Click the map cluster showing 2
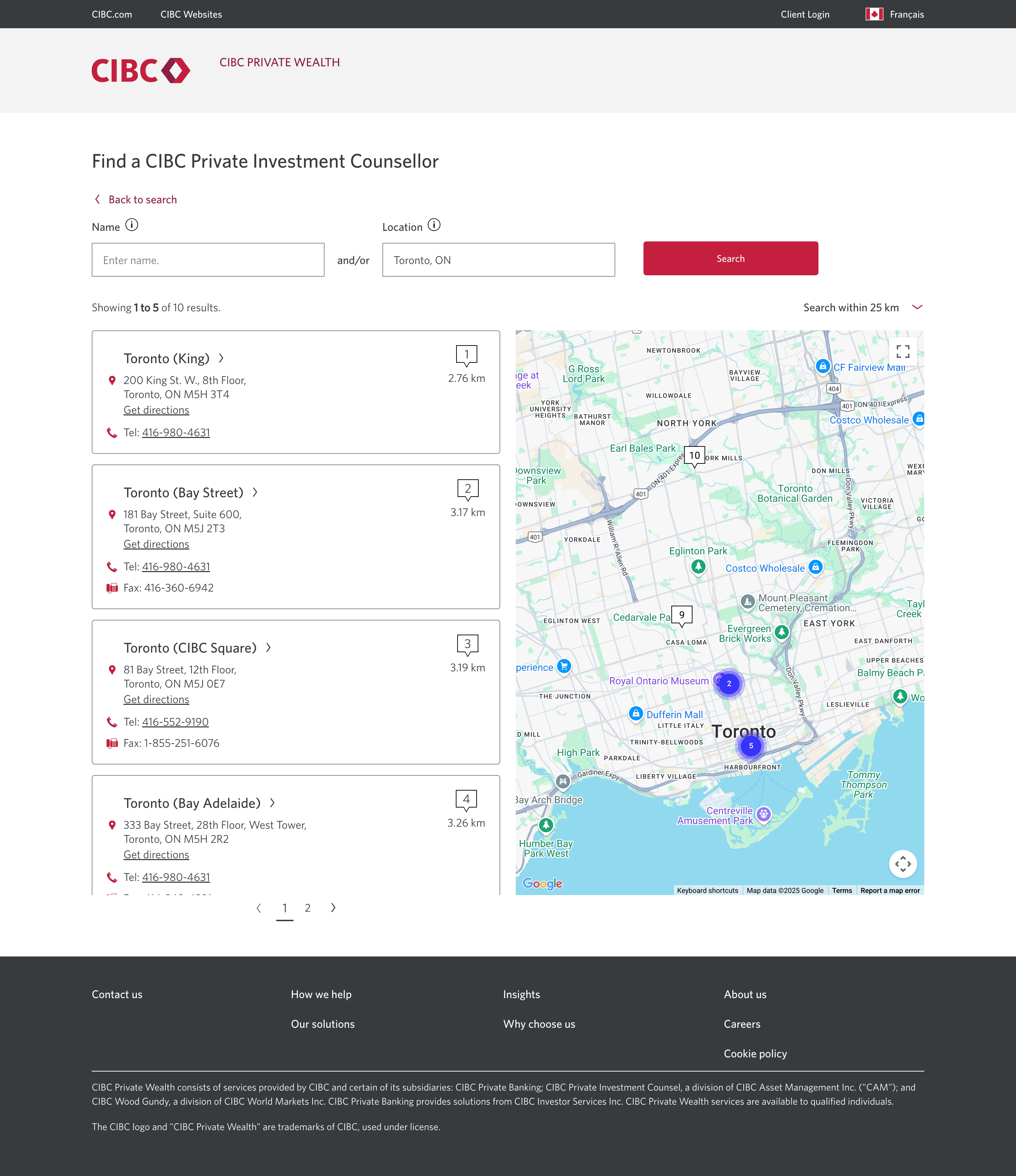The height and width of the screenshot is (1176, 1016). click(x=729, y=683)
